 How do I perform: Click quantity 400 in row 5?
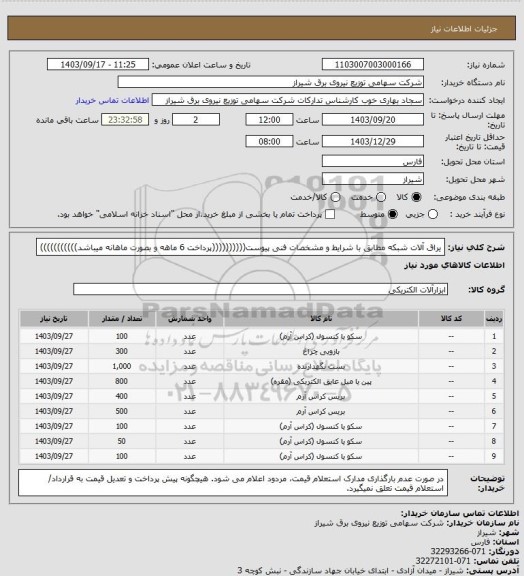coord(122,396)
